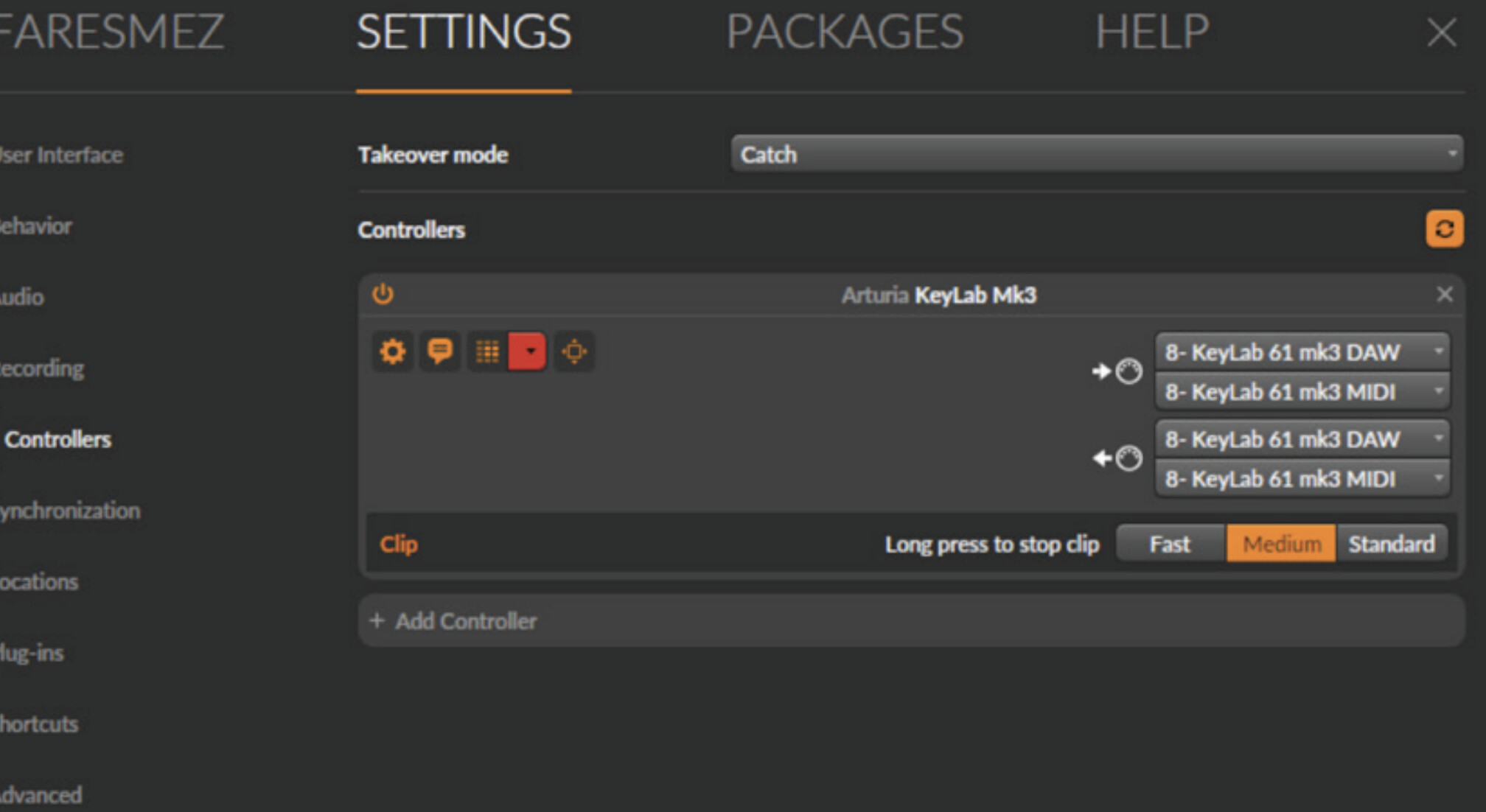Click the orange speech bubble help icon
Screen dimensions: 1486x812
click(440, 351)
